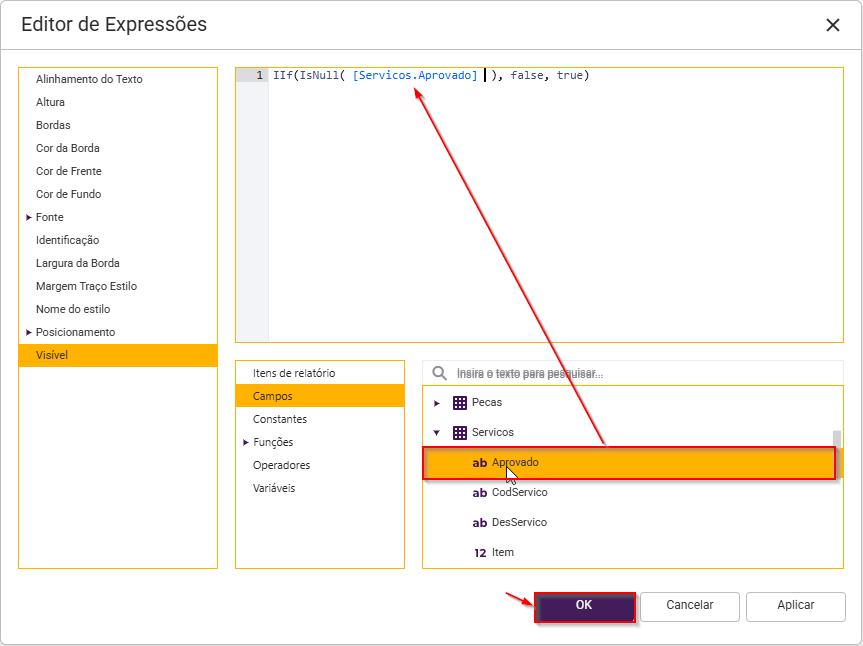Expand the Funções category
This screenshot has width=863, height=646.
point(246,442)
